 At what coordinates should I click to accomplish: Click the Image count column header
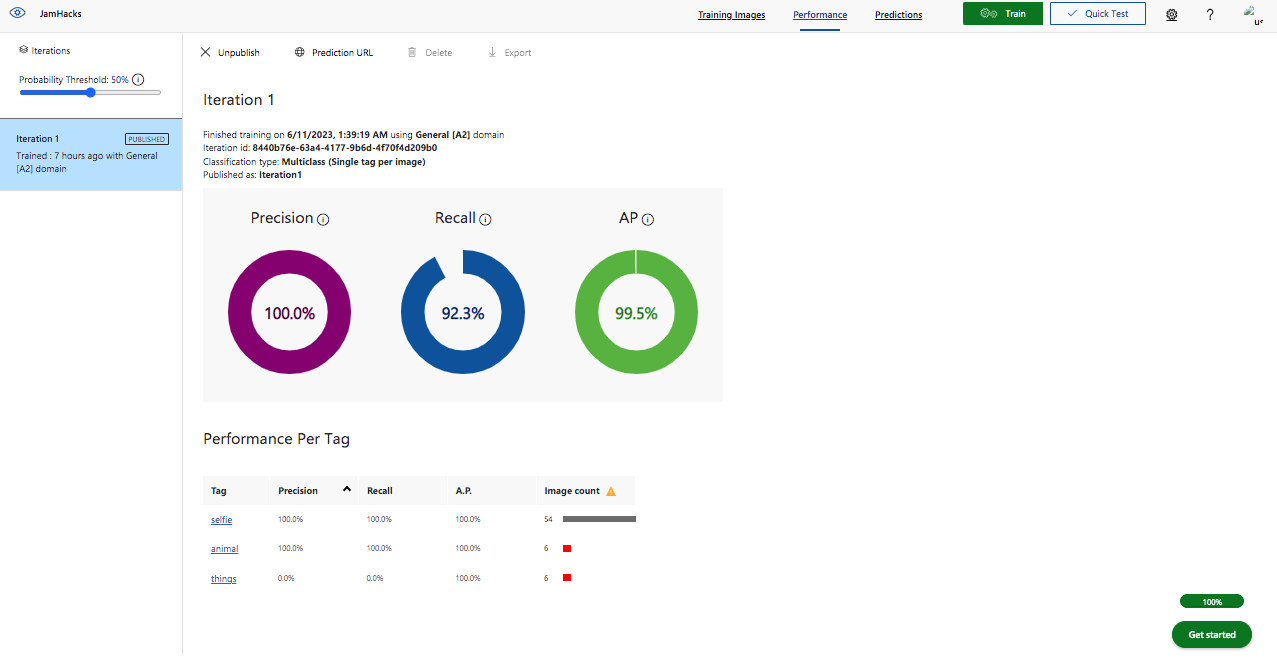(586, 490)
